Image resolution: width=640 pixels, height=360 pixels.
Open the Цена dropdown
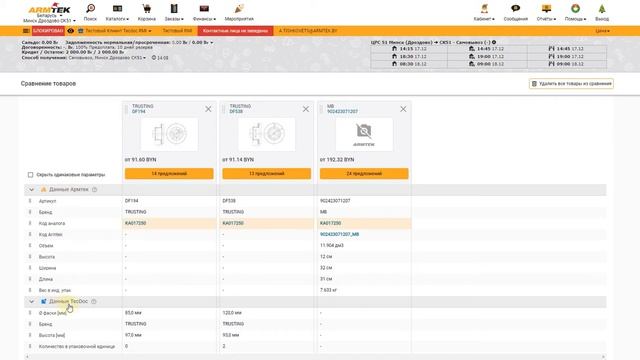tap(602, 31)
